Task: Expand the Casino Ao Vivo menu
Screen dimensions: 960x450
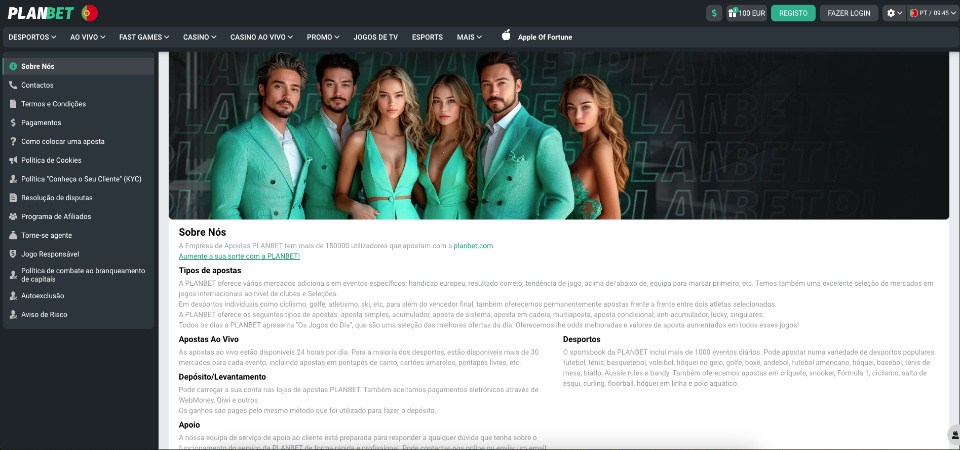Action: (x=261, y=37)
